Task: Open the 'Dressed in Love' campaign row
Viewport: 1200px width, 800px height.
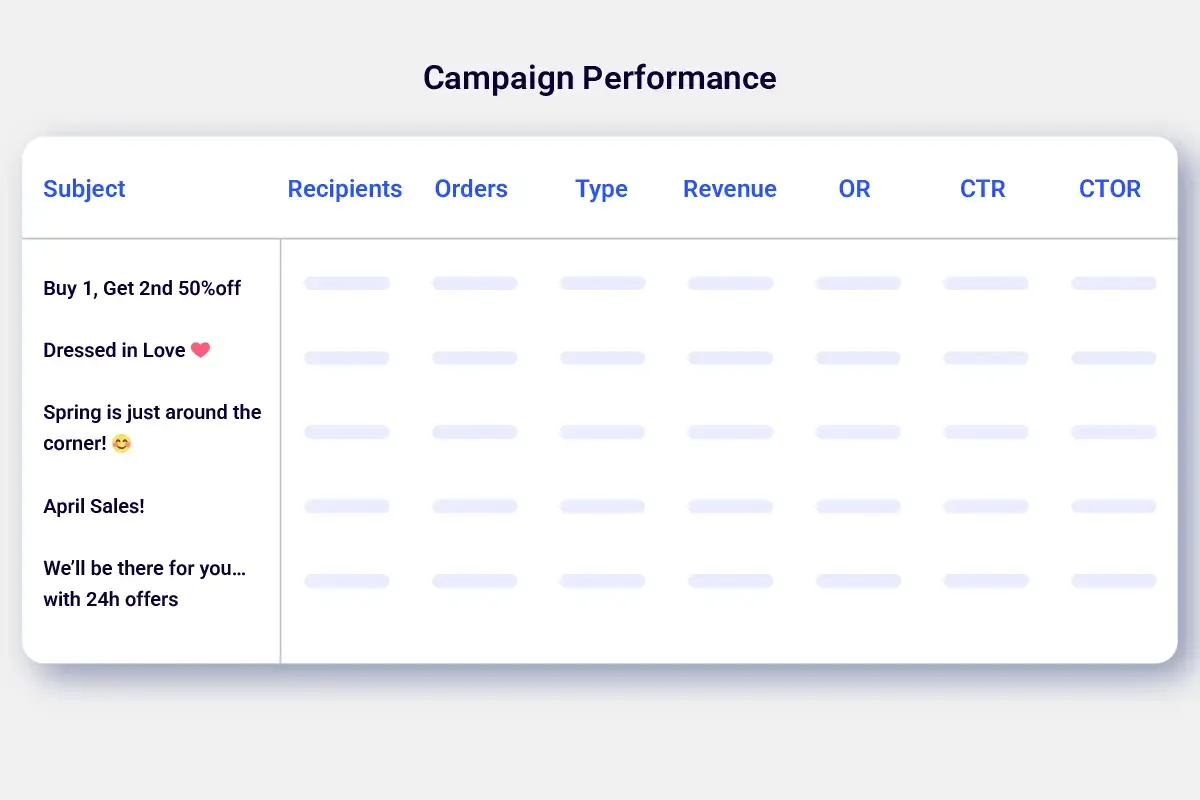Action: (x=127, y=351)
